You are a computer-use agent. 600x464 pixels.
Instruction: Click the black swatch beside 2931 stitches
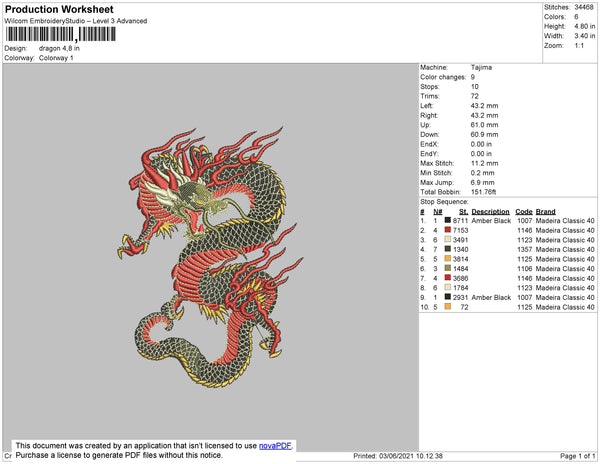[447, 297]
